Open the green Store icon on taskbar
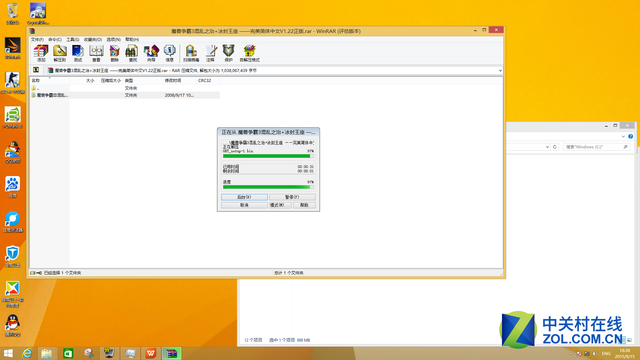 pyautogui.click(x=68, y=353)
